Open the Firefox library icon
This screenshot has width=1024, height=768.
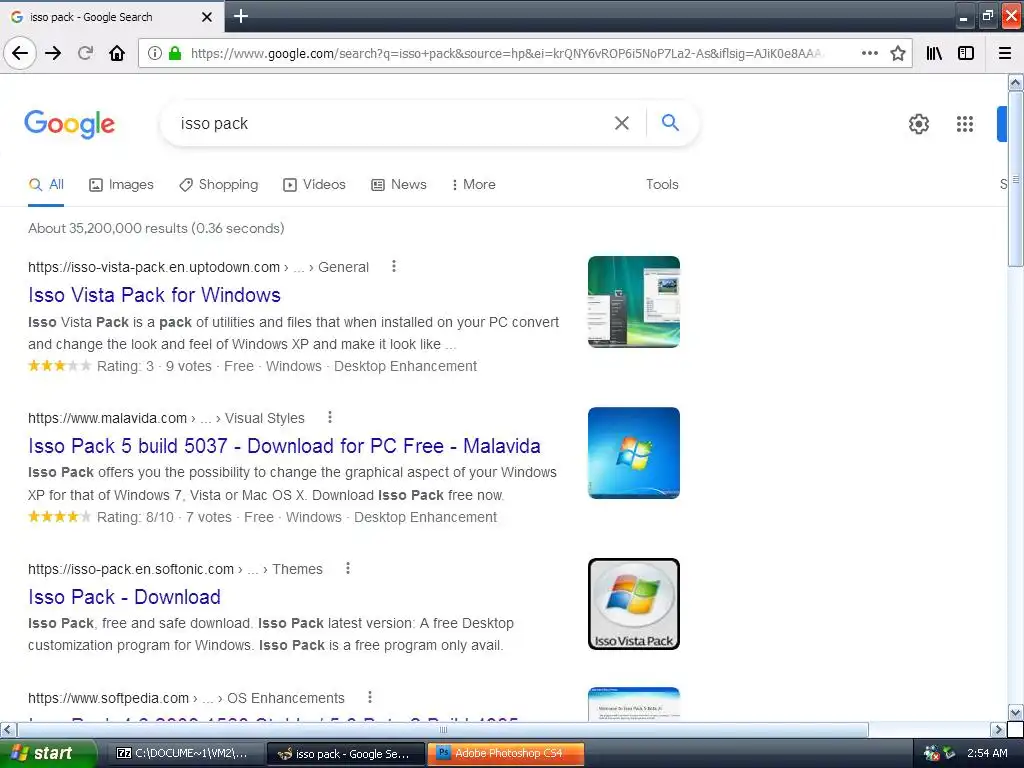(x=934, y=53)
